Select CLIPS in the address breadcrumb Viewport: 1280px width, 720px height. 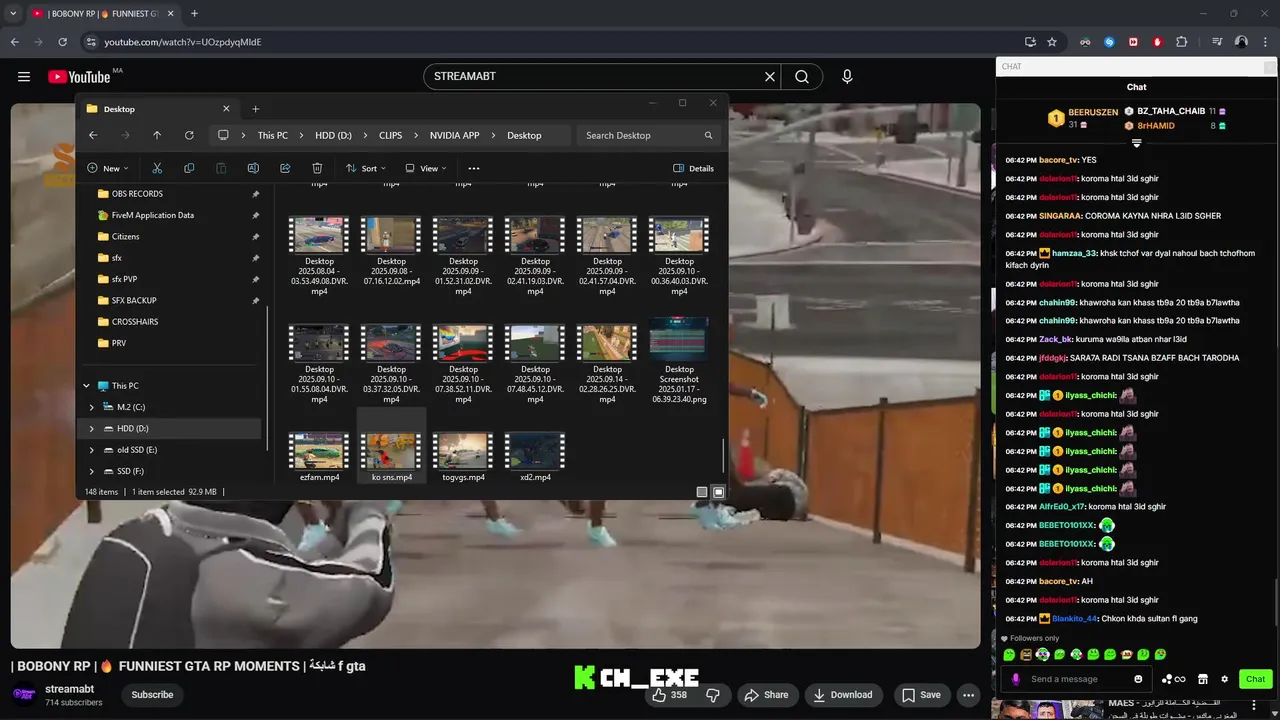[x=390, y=135]
